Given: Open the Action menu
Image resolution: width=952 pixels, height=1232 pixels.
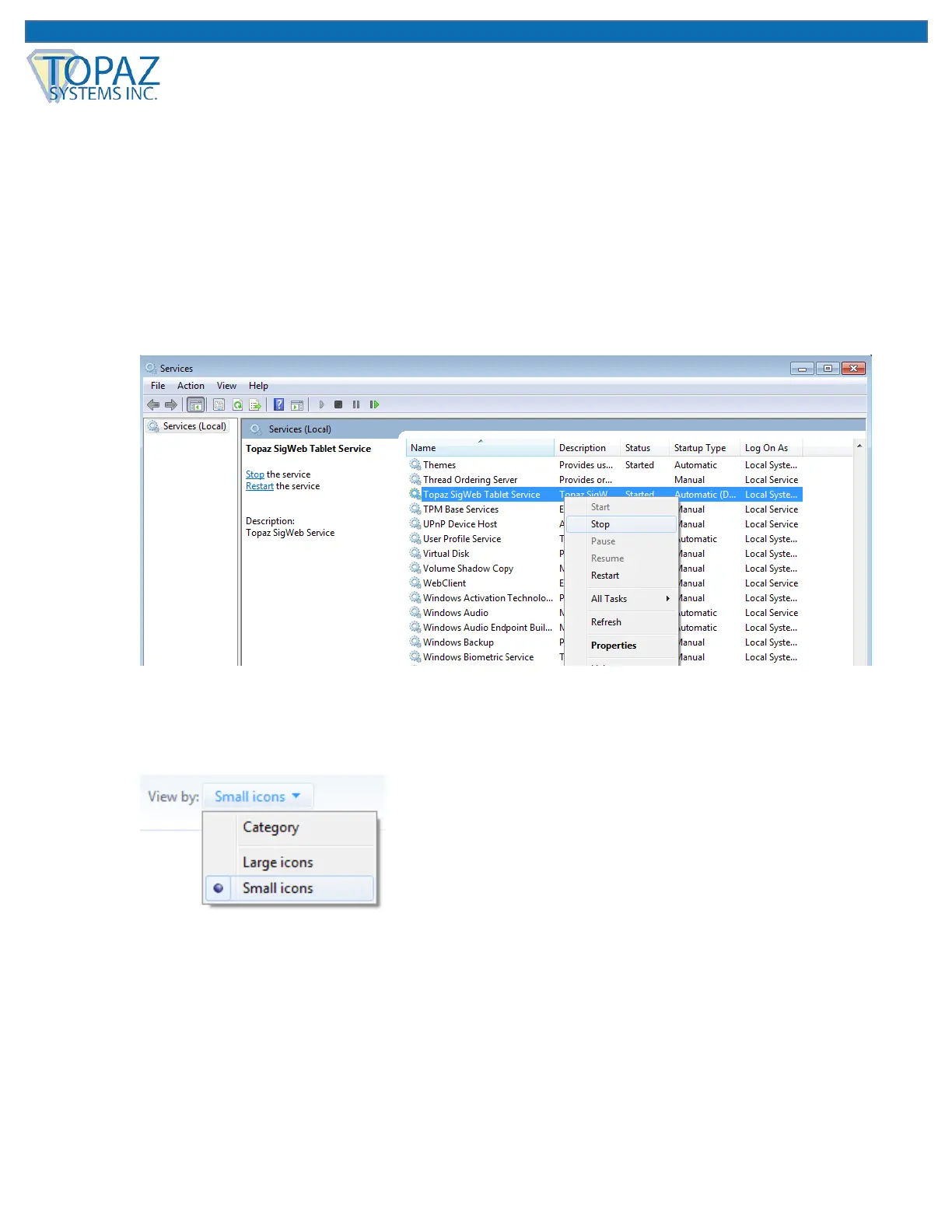Looking at the screenshot, I should pos(191,386).
